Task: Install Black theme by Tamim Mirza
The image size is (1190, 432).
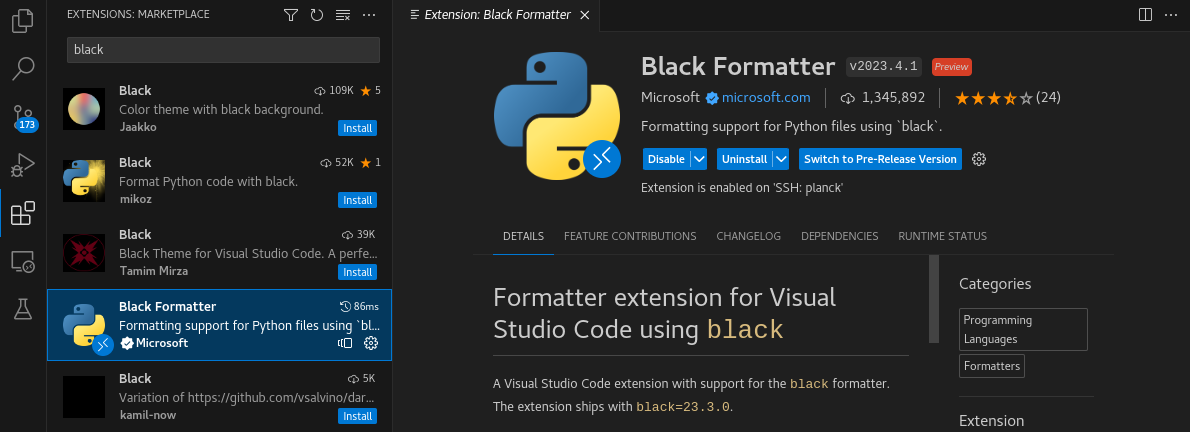Action: pos(357,272)
